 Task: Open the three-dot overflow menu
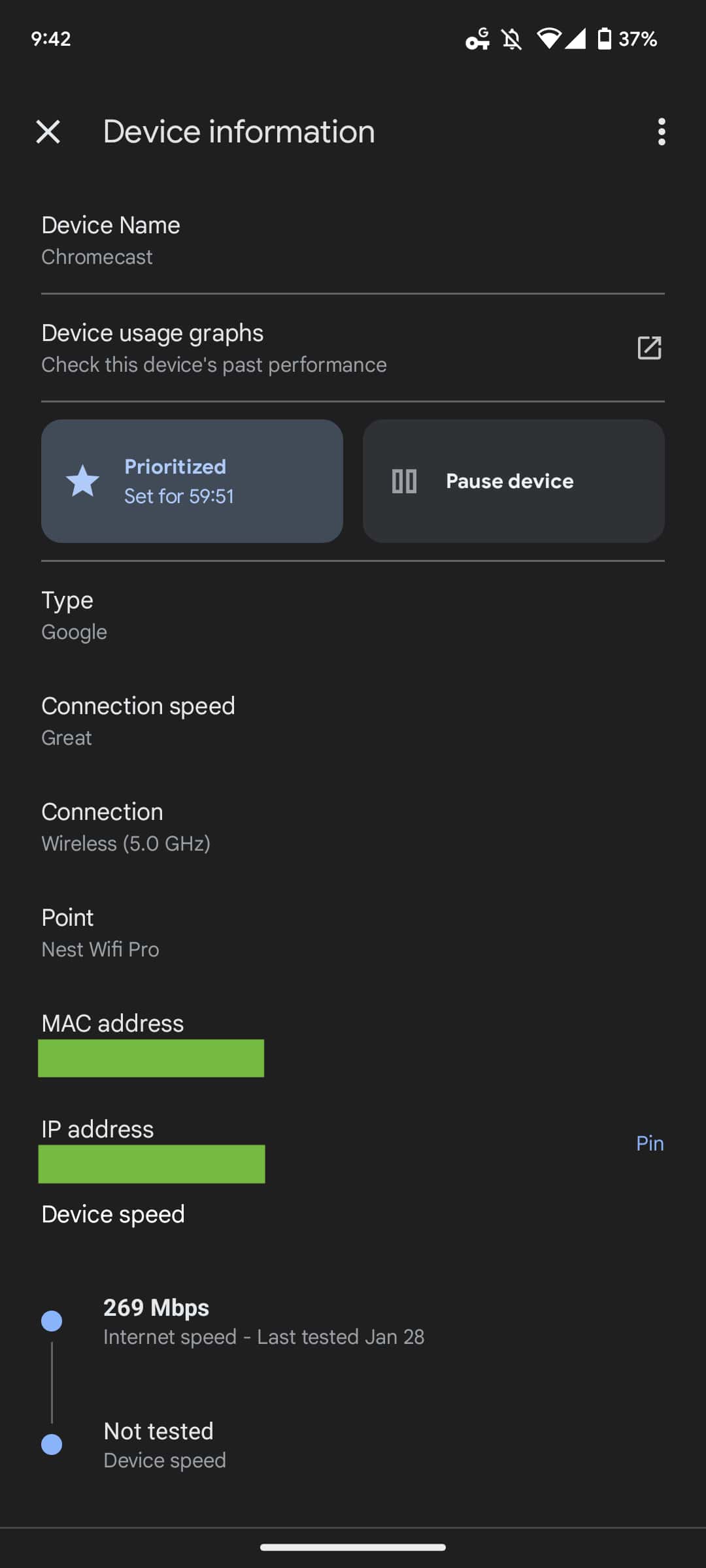[x=662, y=132]
